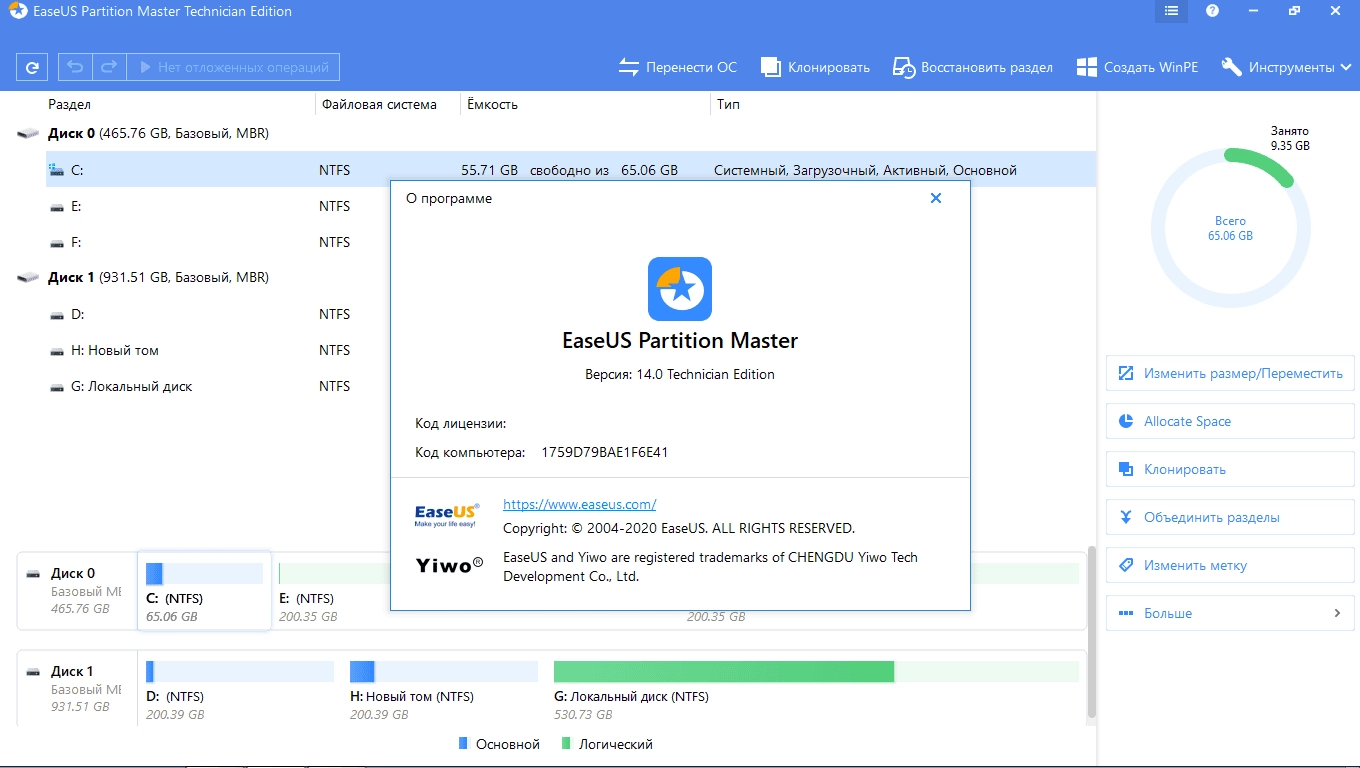Expand the Инструменты dropdown menu
The width and height of the screenshot is (1360, 768).
pyautogui.click(x=1288, y=67)
